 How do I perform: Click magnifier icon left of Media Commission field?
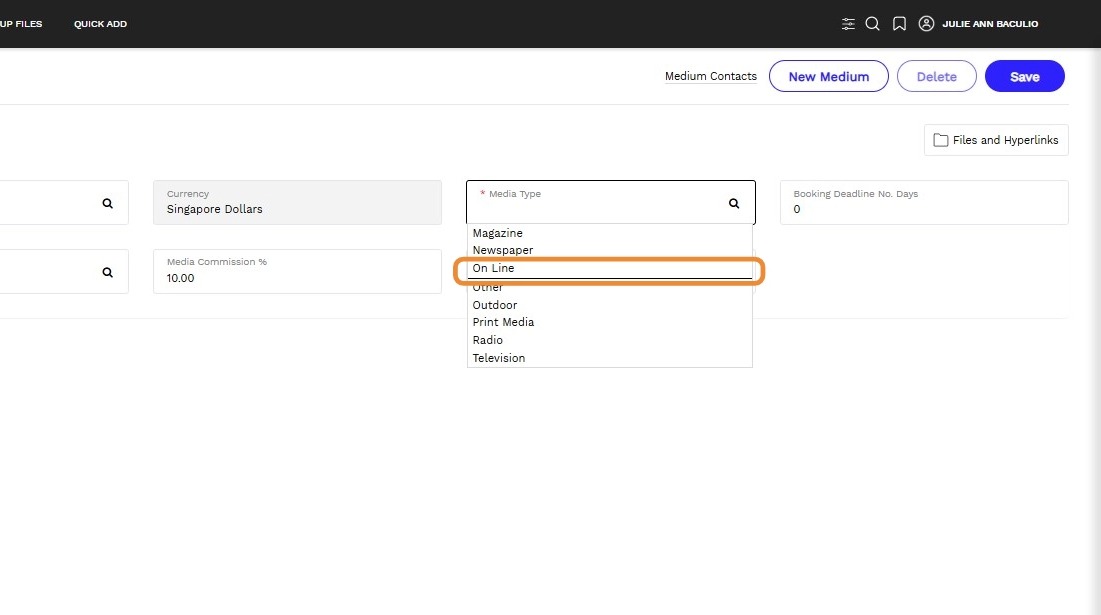108,272
